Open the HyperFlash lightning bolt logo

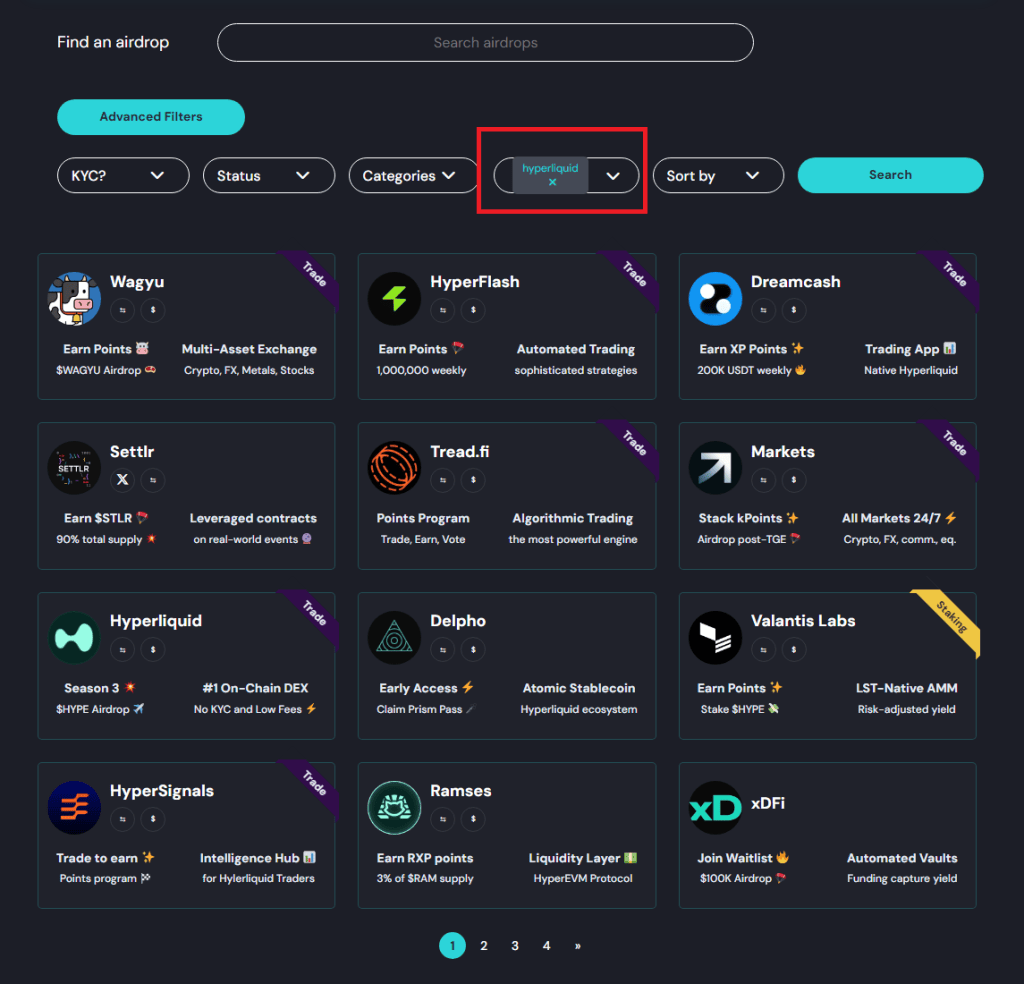394,298
